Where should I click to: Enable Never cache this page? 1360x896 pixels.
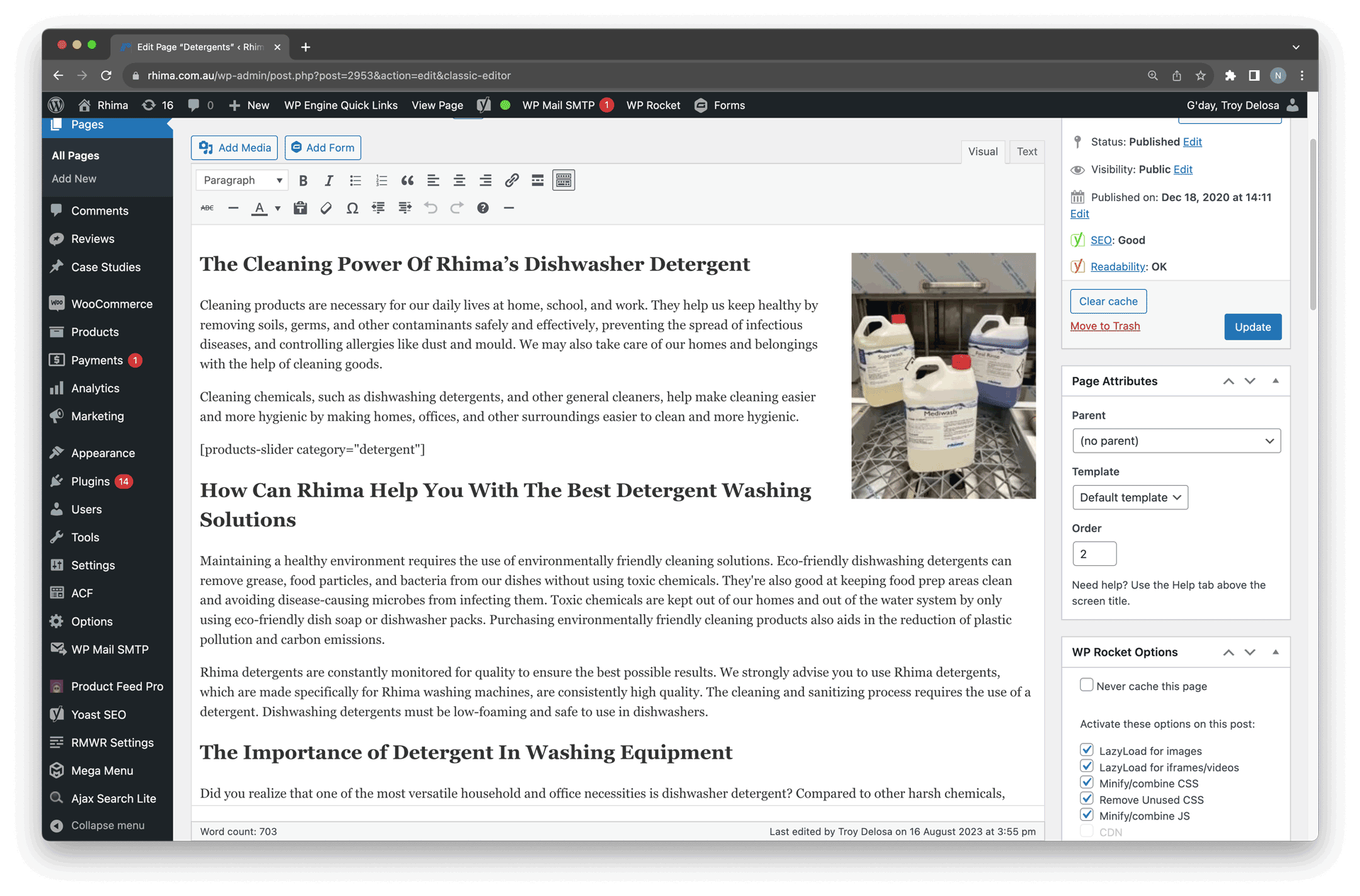click(1086, 685)
